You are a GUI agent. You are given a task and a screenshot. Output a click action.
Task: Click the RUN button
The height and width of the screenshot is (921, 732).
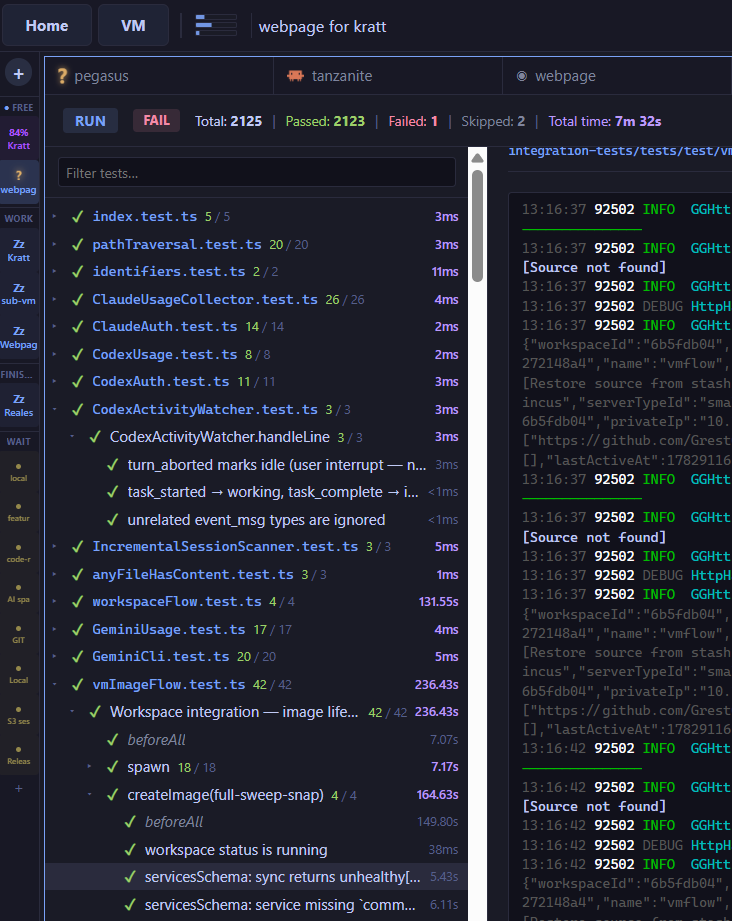pyautogui.click(x=90, y=121)
